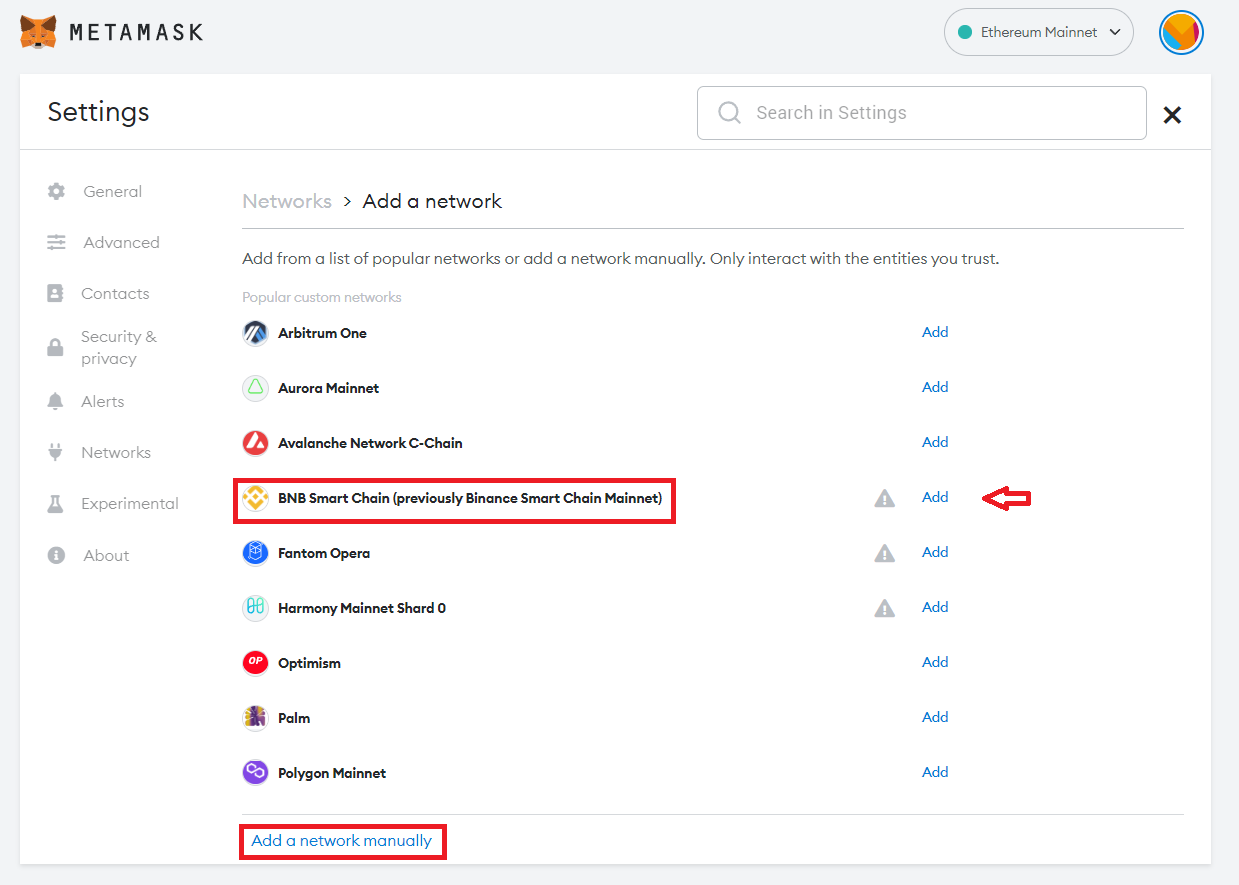This screenshot has height=885, width=1239.
Task: Add Harmony Mainnet Shard 0
Action: pos(935,607)
